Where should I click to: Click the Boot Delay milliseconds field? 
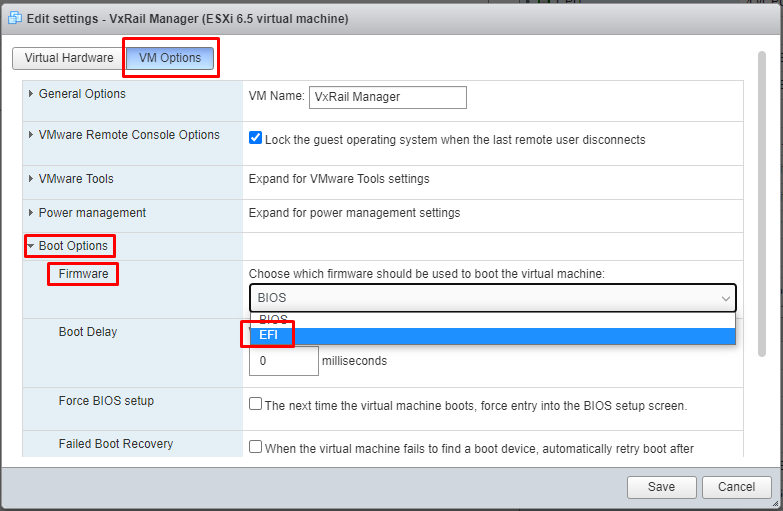click(x=283, y=361)
